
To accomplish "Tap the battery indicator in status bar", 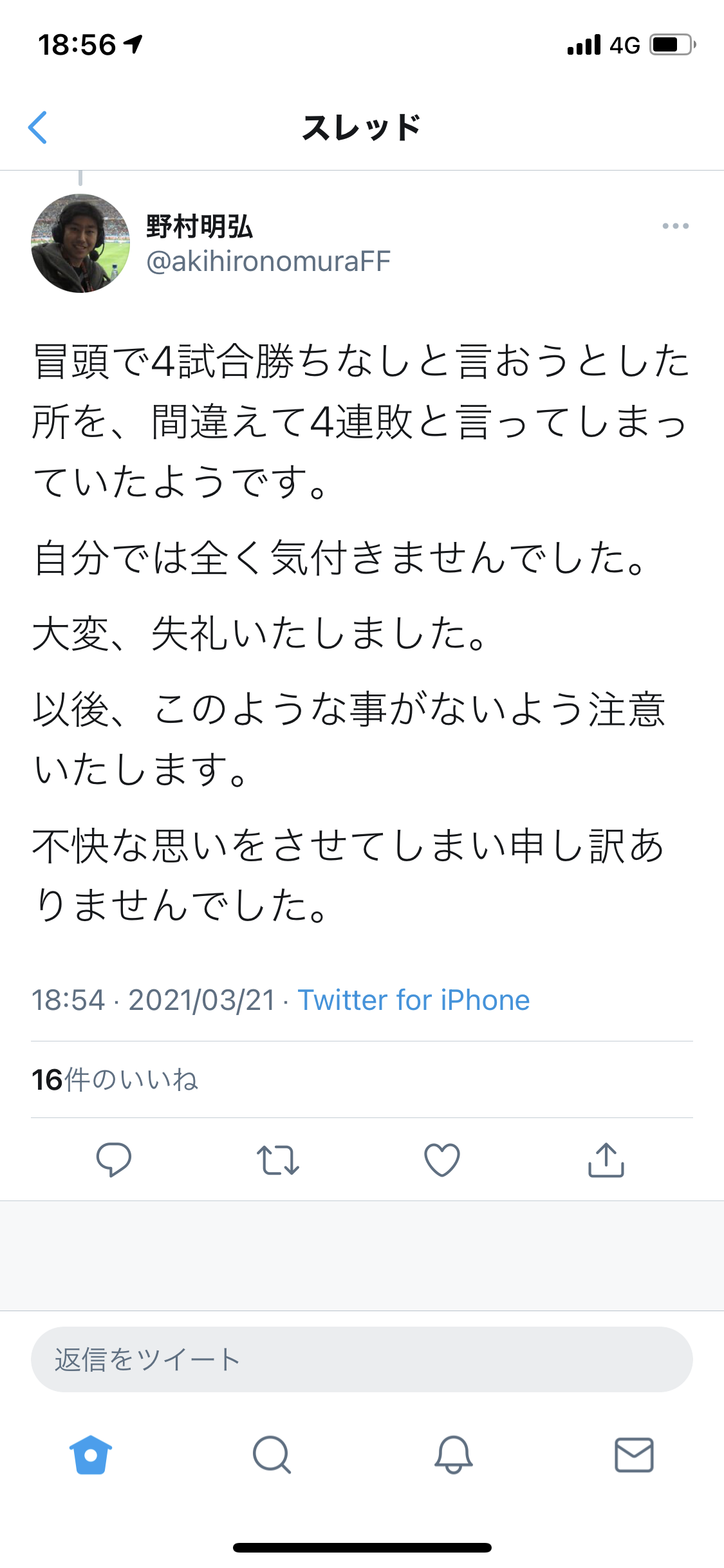I will (673, 45).
